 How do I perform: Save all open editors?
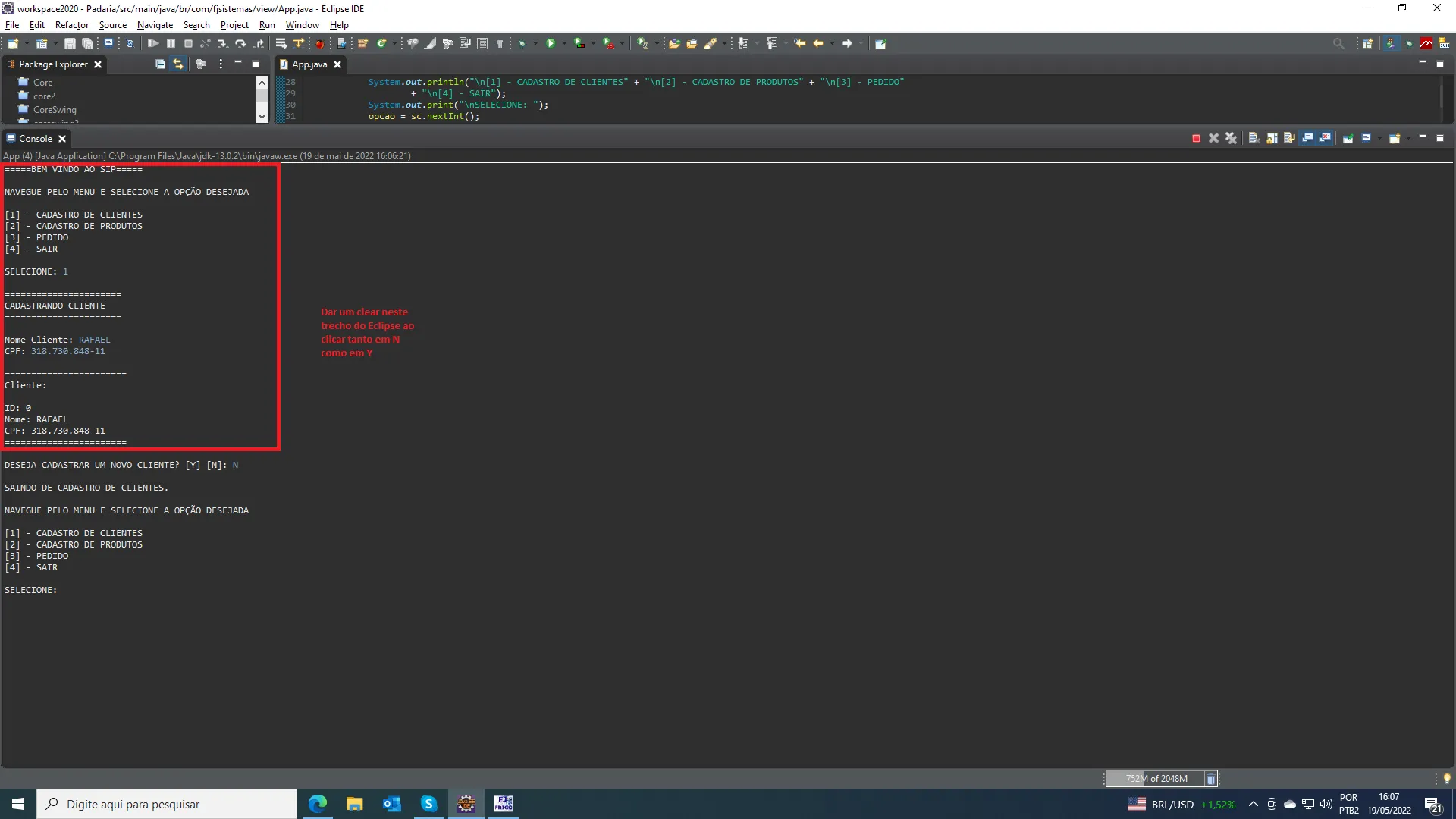coord(86,43)
